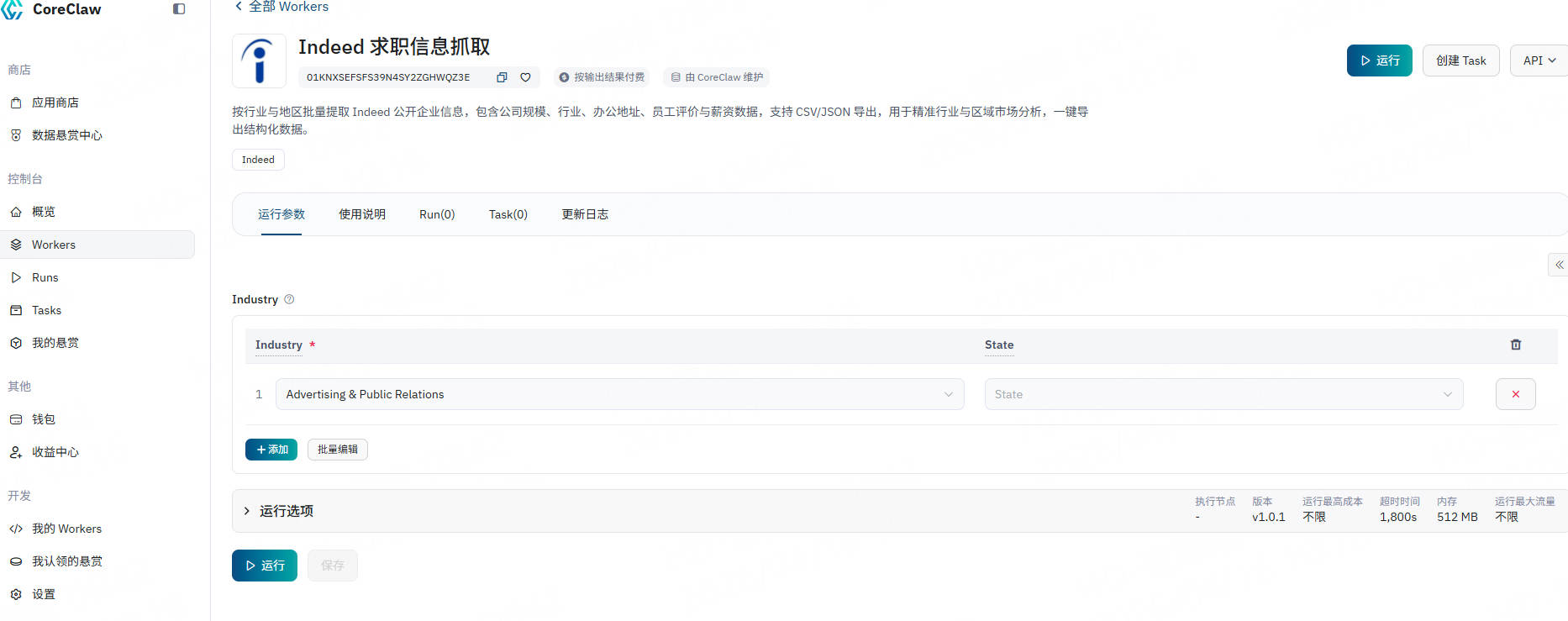Open the State dropdown

(1223, 394)
